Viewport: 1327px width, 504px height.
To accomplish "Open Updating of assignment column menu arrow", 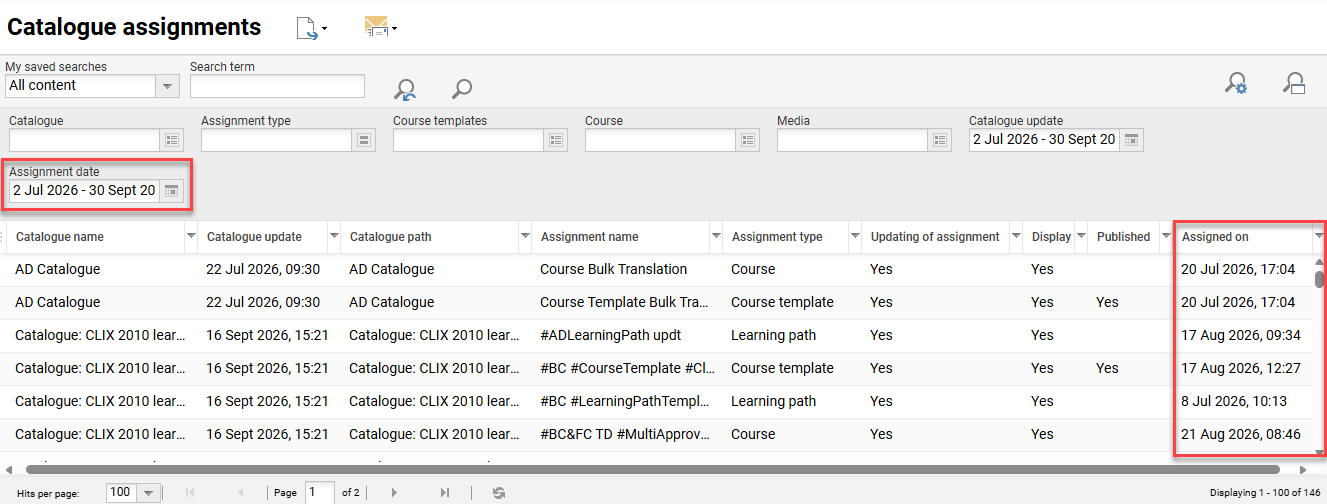I will (x=1015, y=237).
